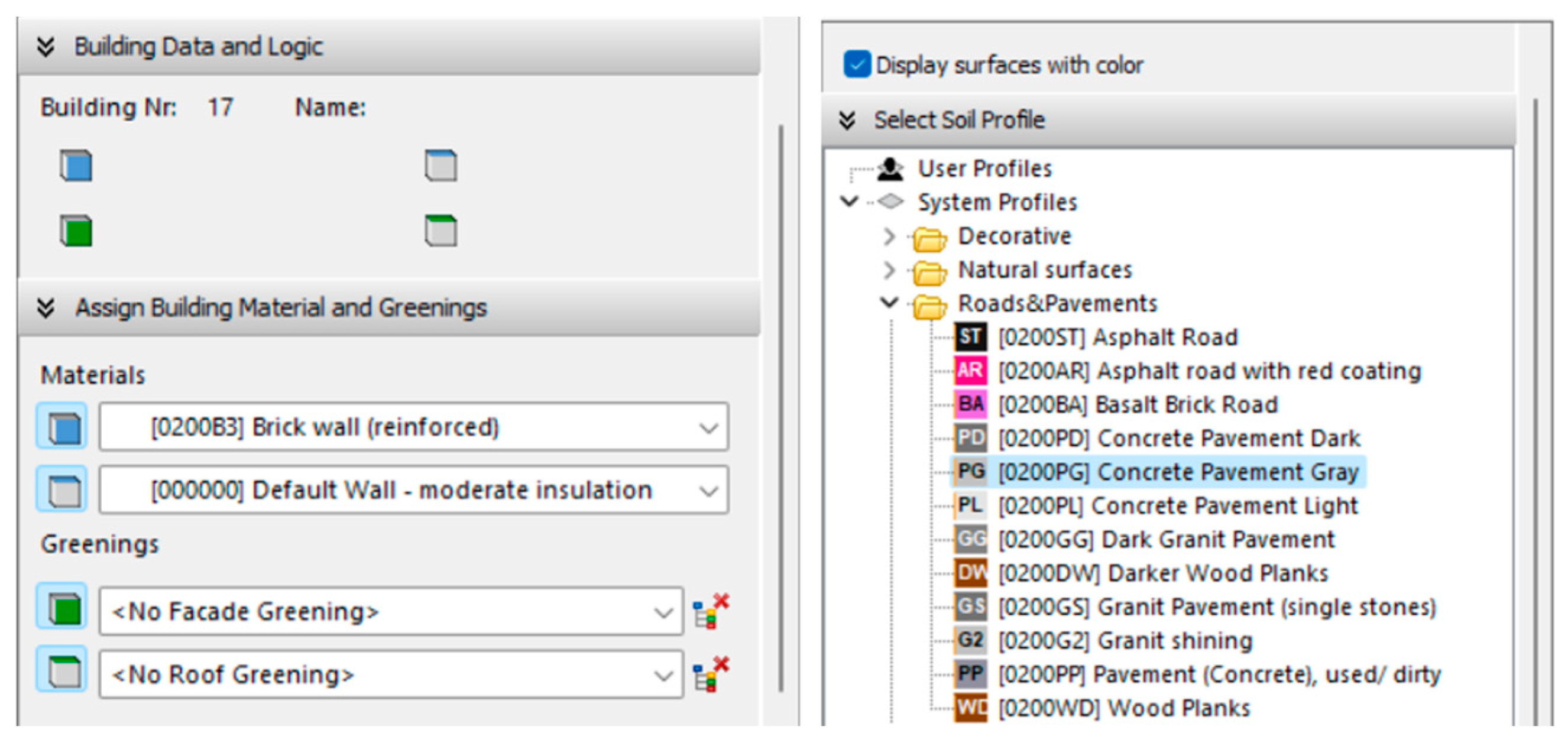
Task: Select the Asphalt Road soil profile
Action: click(x=1117, y=337)
